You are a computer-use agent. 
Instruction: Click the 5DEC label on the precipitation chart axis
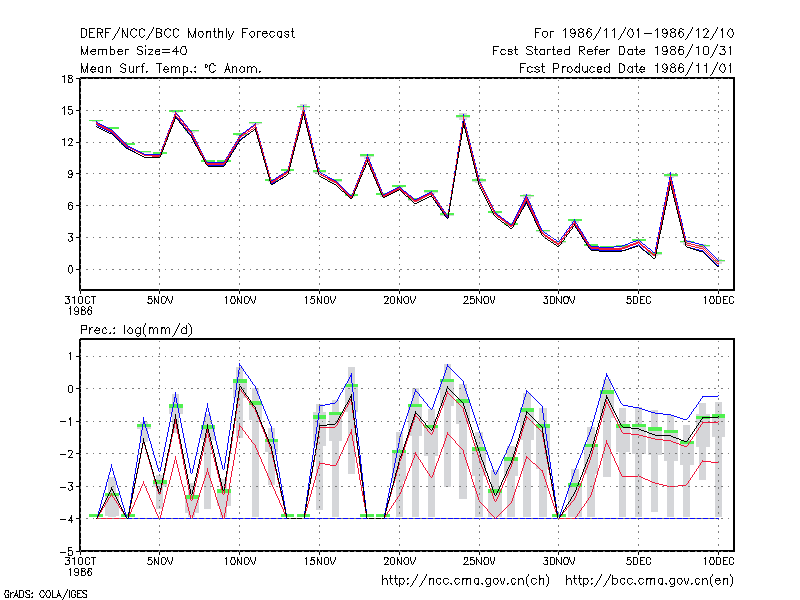point(638,561)
